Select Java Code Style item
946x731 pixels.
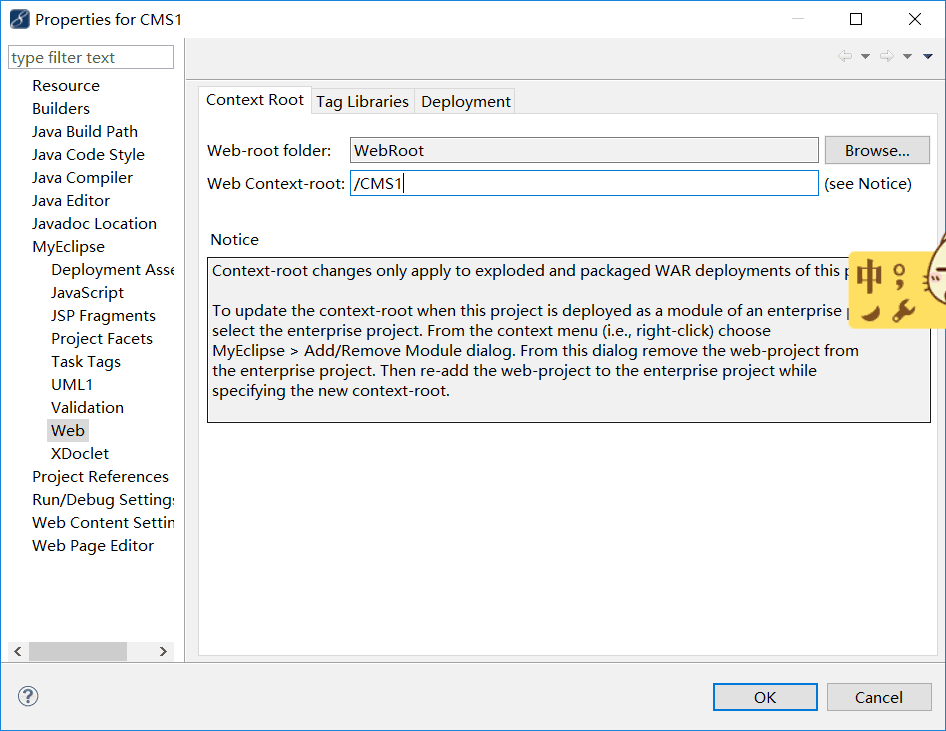pyautogui.click(x=89, y=154)
